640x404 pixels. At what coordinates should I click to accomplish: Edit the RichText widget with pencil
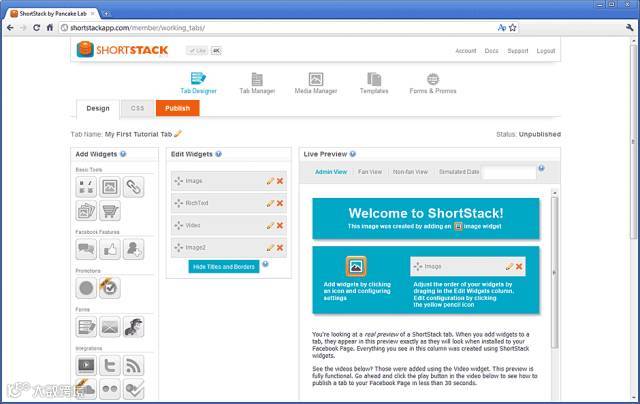coord(270,203)
